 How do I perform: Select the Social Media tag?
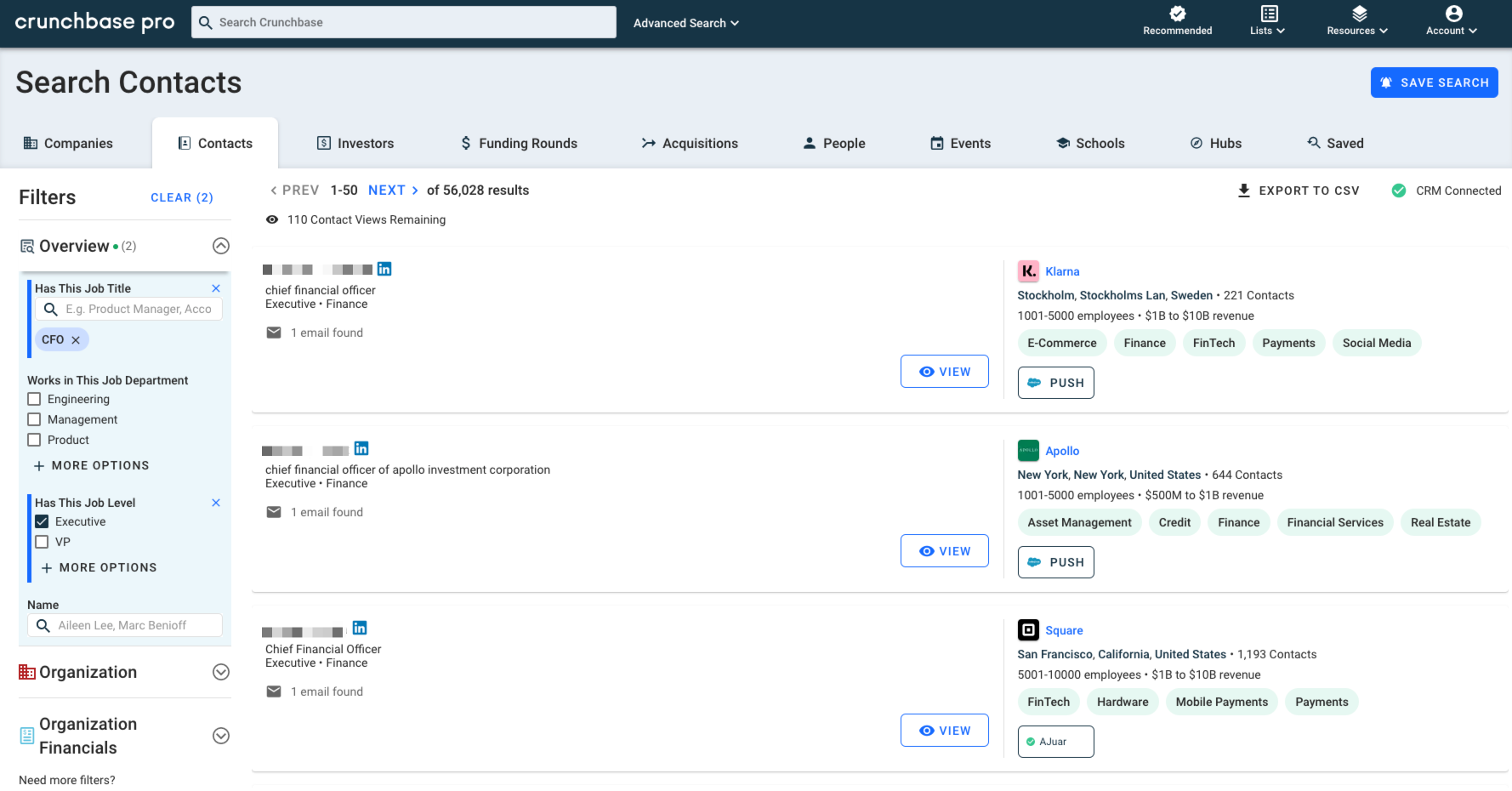click(x=1376, y=343)
